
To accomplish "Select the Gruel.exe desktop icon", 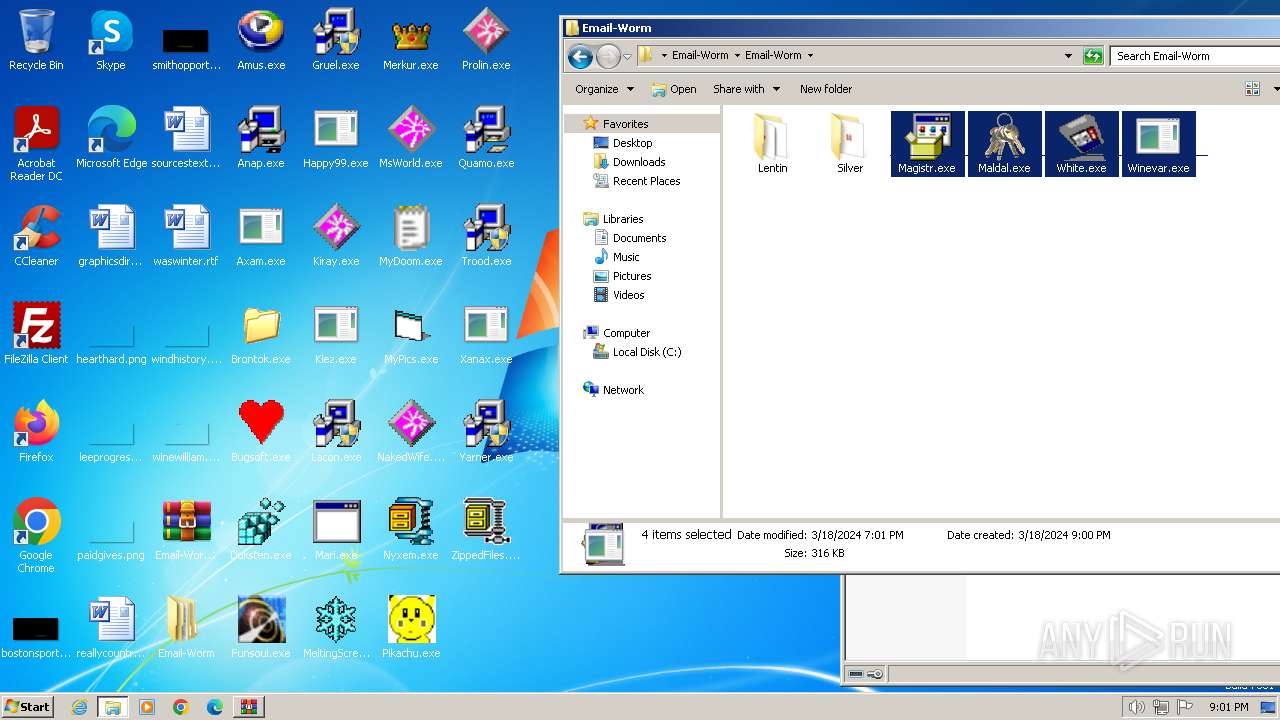I will [336, 40].
